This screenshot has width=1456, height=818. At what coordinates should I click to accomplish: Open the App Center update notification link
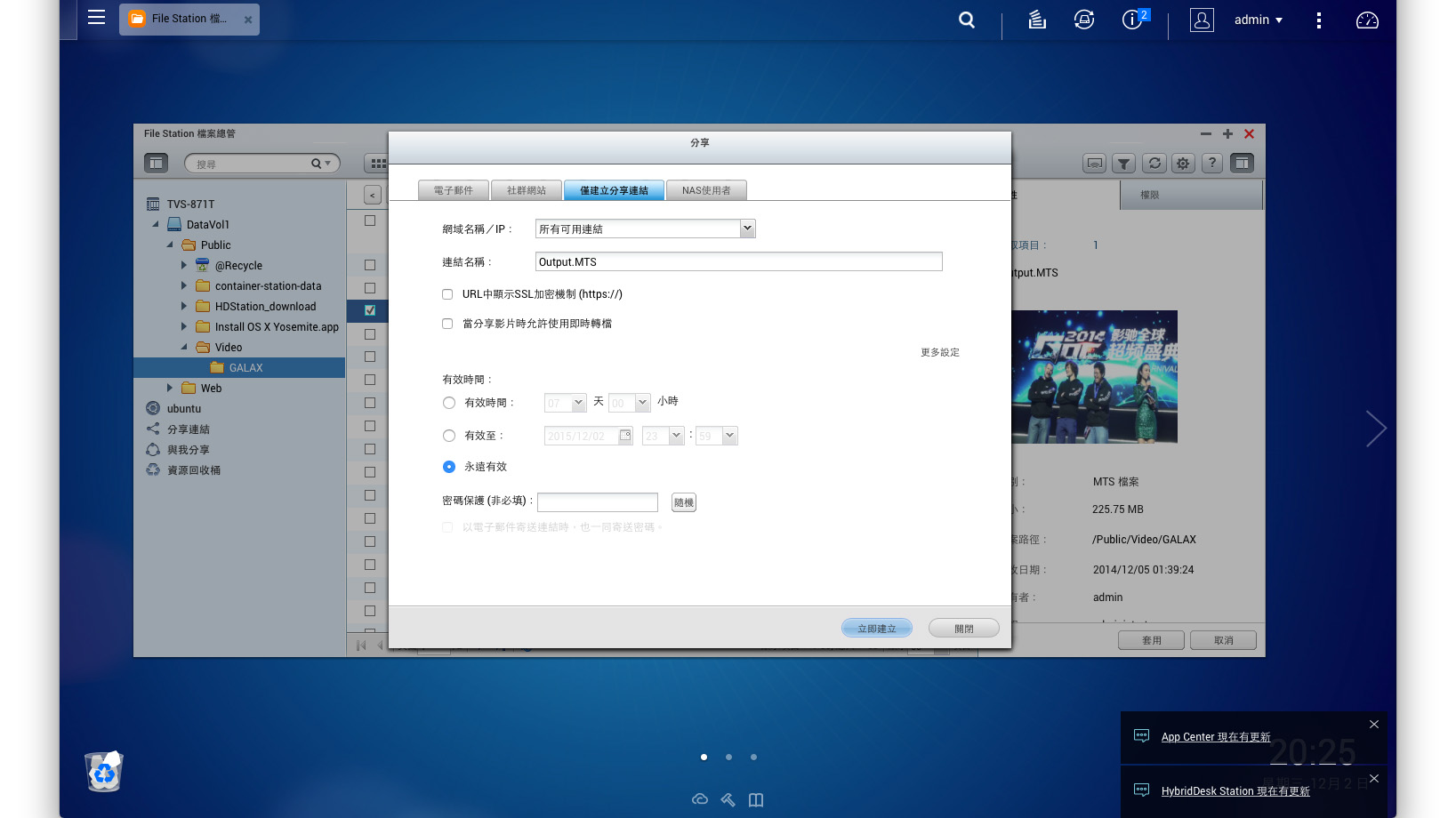tap(1216, 737)
